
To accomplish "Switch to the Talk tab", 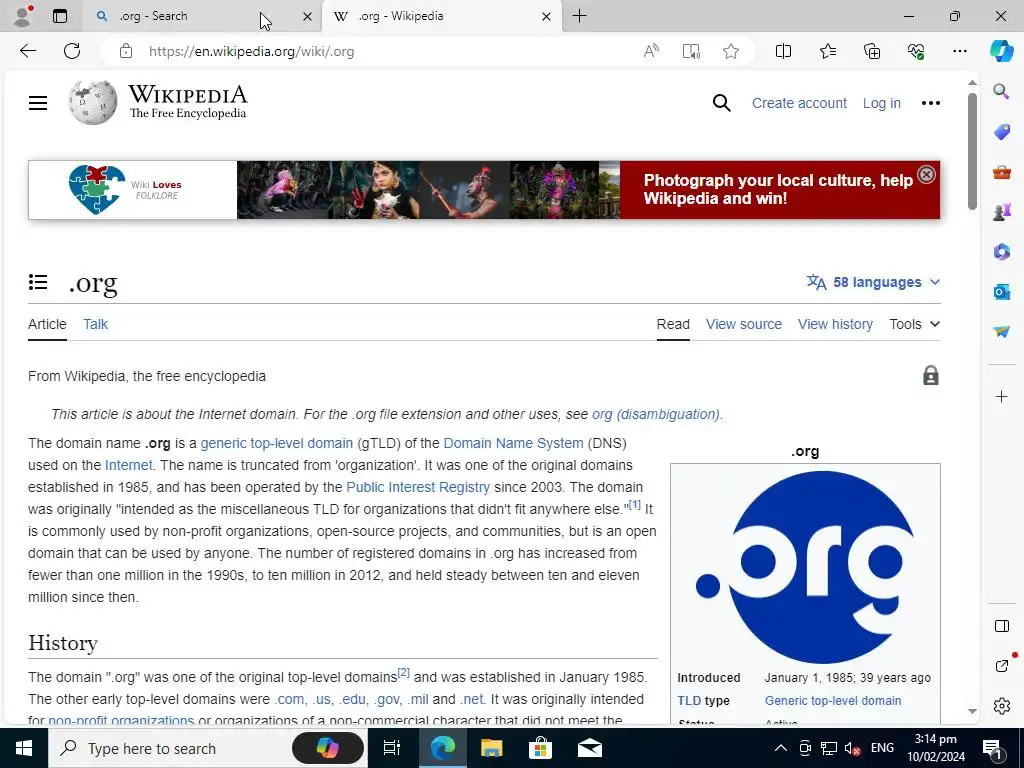I will click(95, 324).
